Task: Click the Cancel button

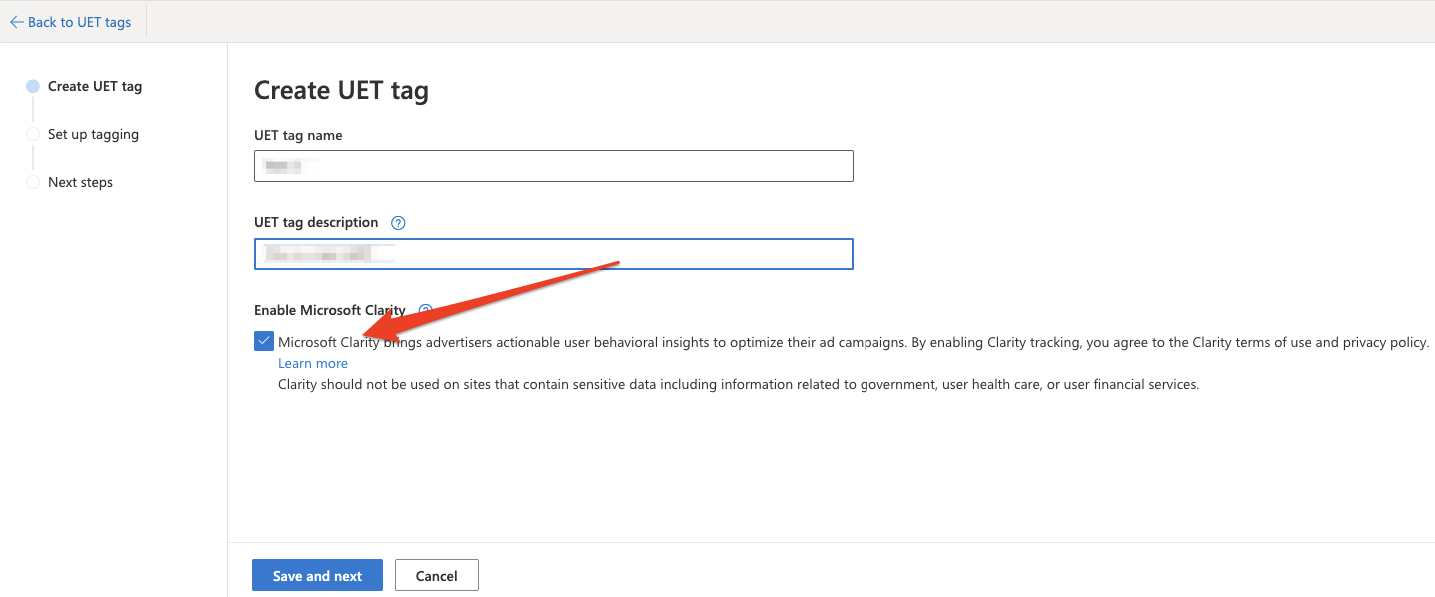Action: (437, 575)
